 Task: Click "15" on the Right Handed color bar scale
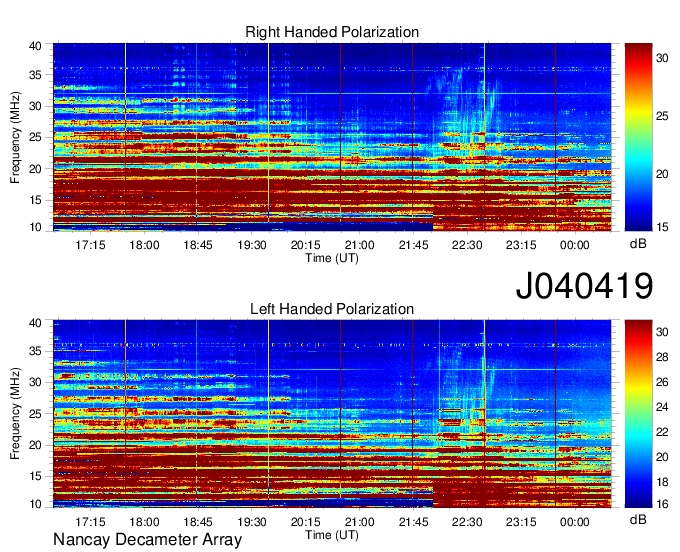click(x=662, y=227)
